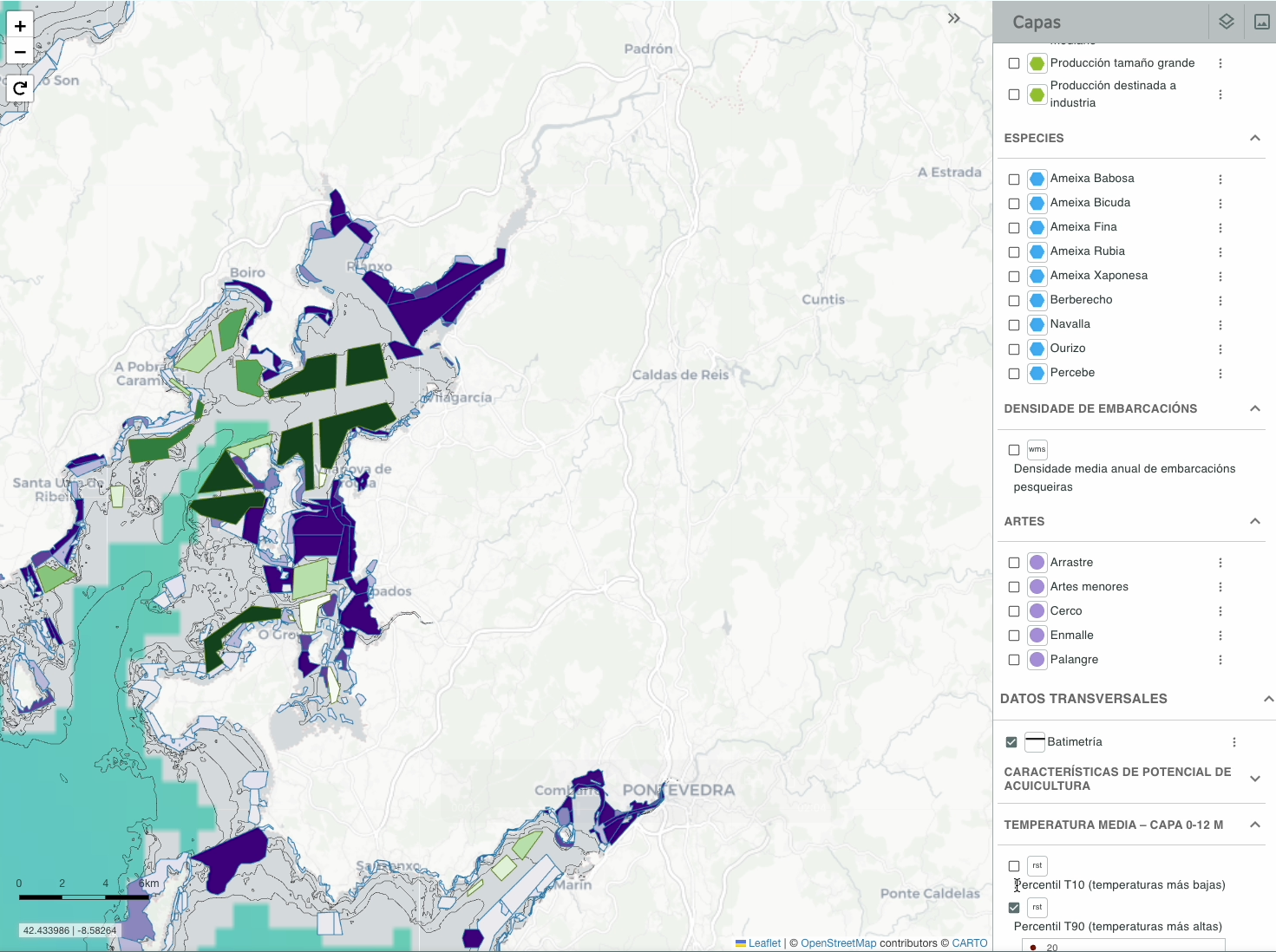The height and width of the screenshot is (952, 1276).
Task: Open three-dot menu for Arrastre
Action: (1220, 563)
